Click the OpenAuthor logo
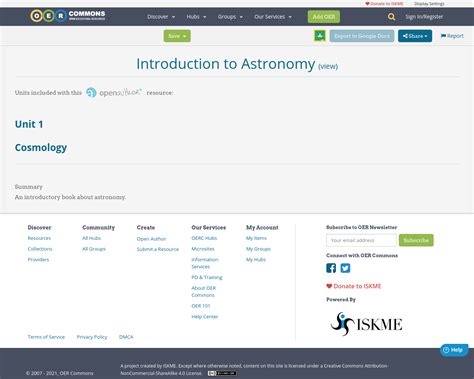 [x=114, y=92]
